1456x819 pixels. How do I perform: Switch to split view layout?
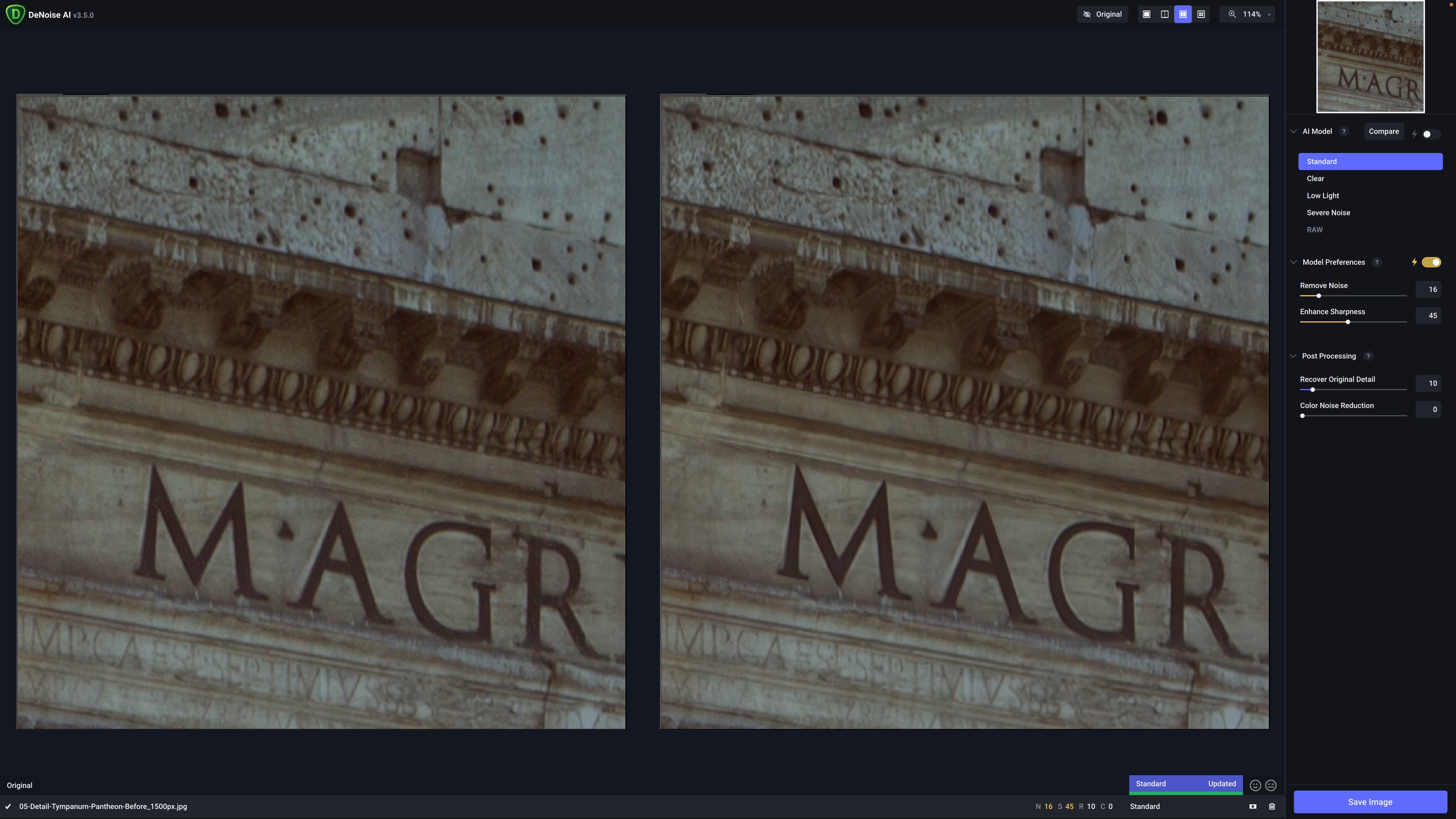[x=1164, y=14]
